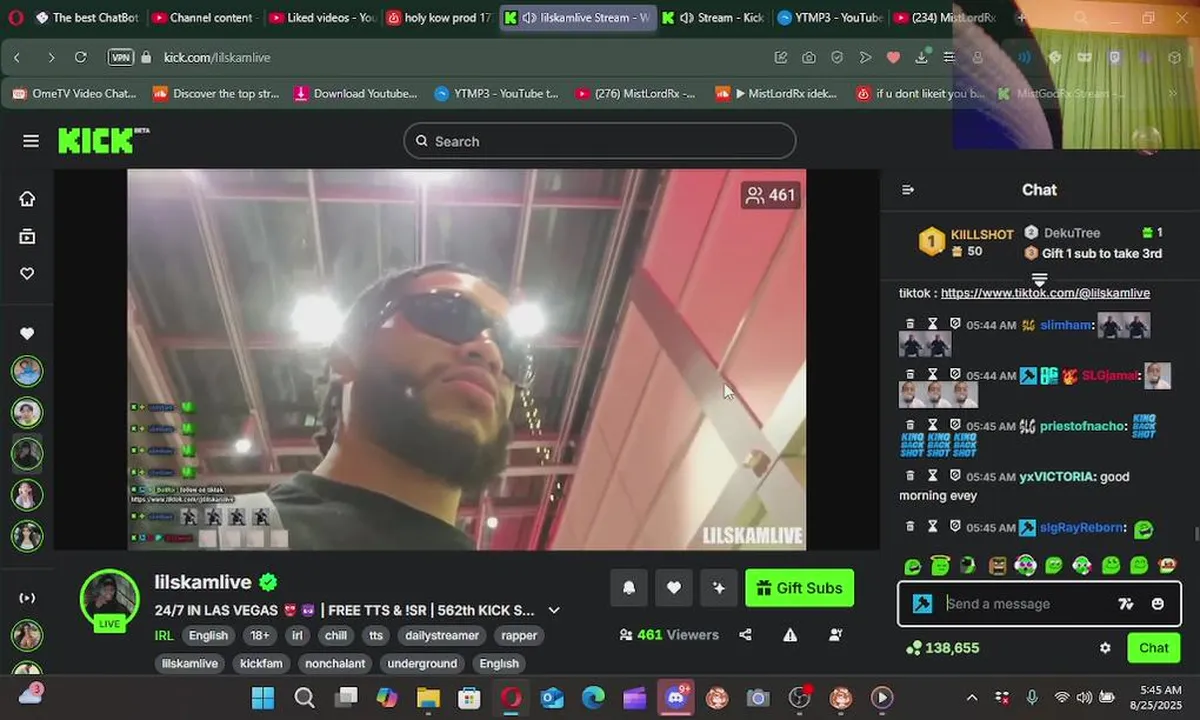Image resolution: width=1200 pixels, height=720 pixels.
Task: Click the DekuTree leaderboard name
Action: 1071,233
